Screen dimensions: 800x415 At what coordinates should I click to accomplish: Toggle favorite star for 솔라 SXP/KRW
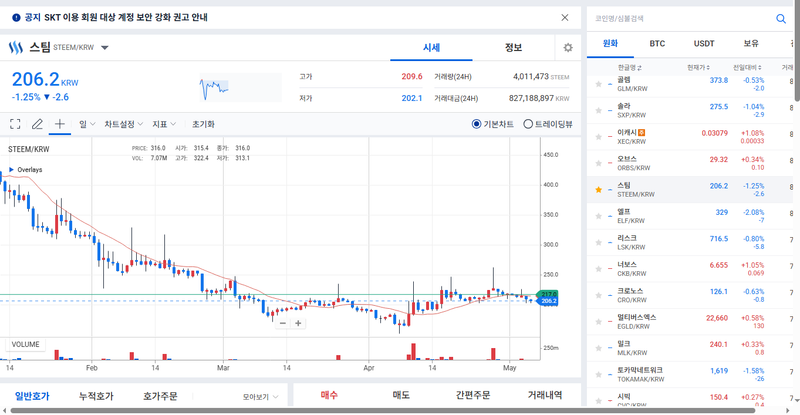[598, 110]
